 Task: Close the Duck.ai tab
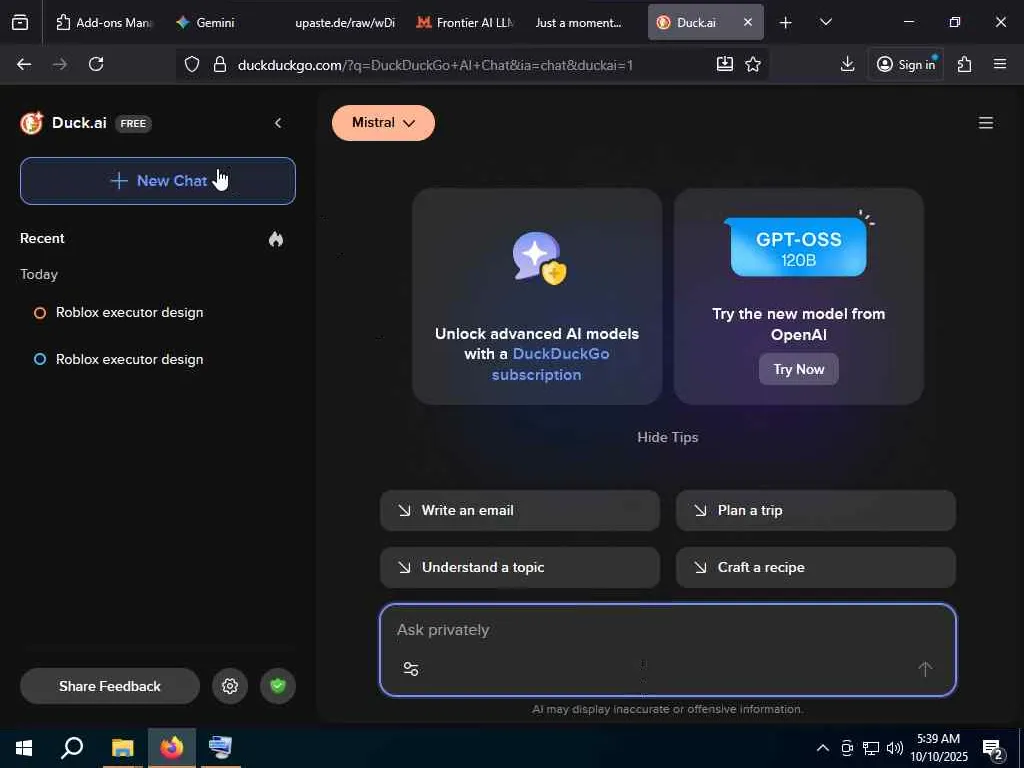click(x=748, y=22)
